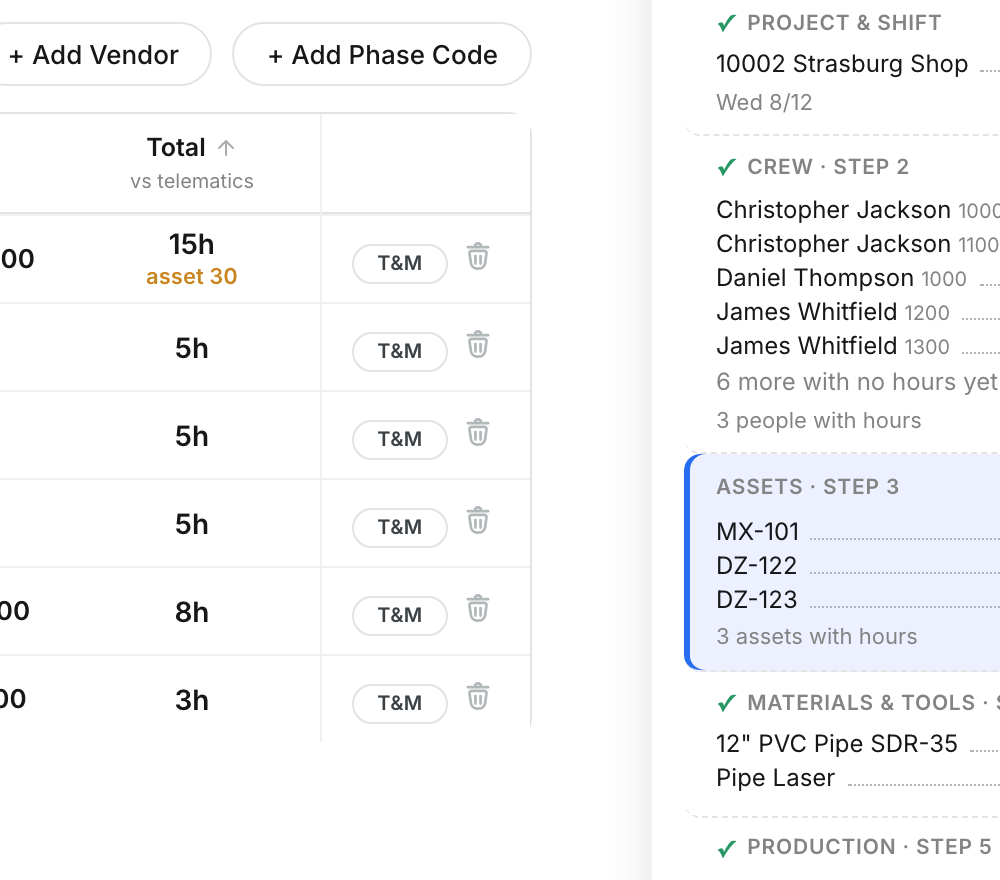Click the Add Phase Code button
Viewport: 1000px width, 880px height.
[382, 55]
